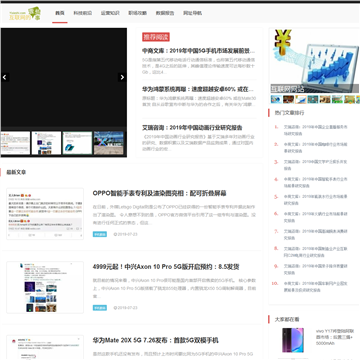
Task: Click blue category tag under OPPO article
Action: click(x=100, y=234)
